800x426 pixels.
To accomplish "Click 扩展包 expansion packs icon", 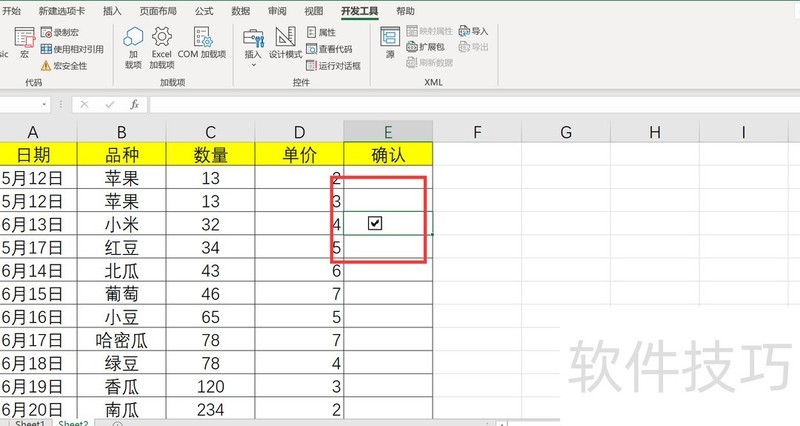I will point(412,47).
